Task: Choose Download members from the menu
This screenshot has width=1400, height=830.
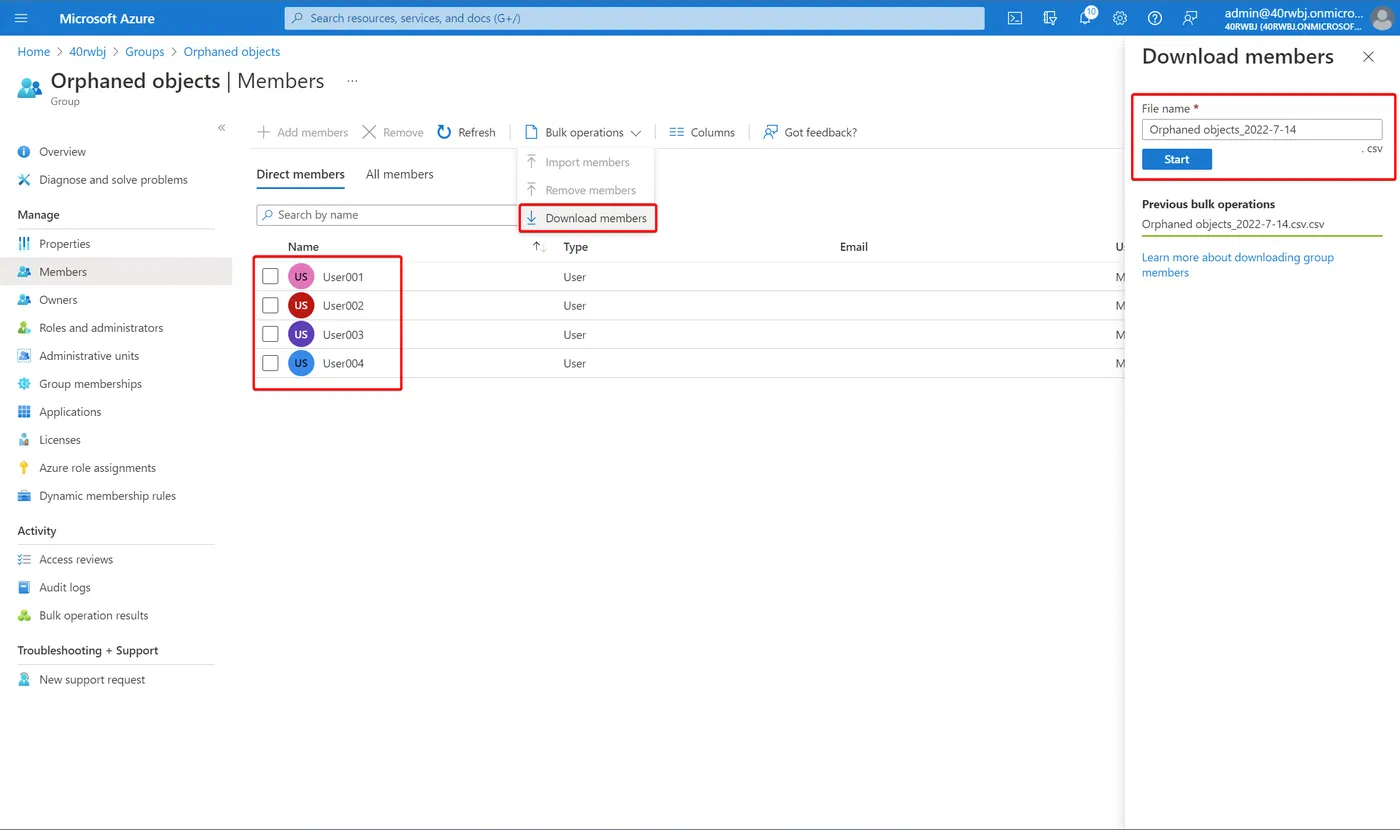Action: [x=587, y=218]
